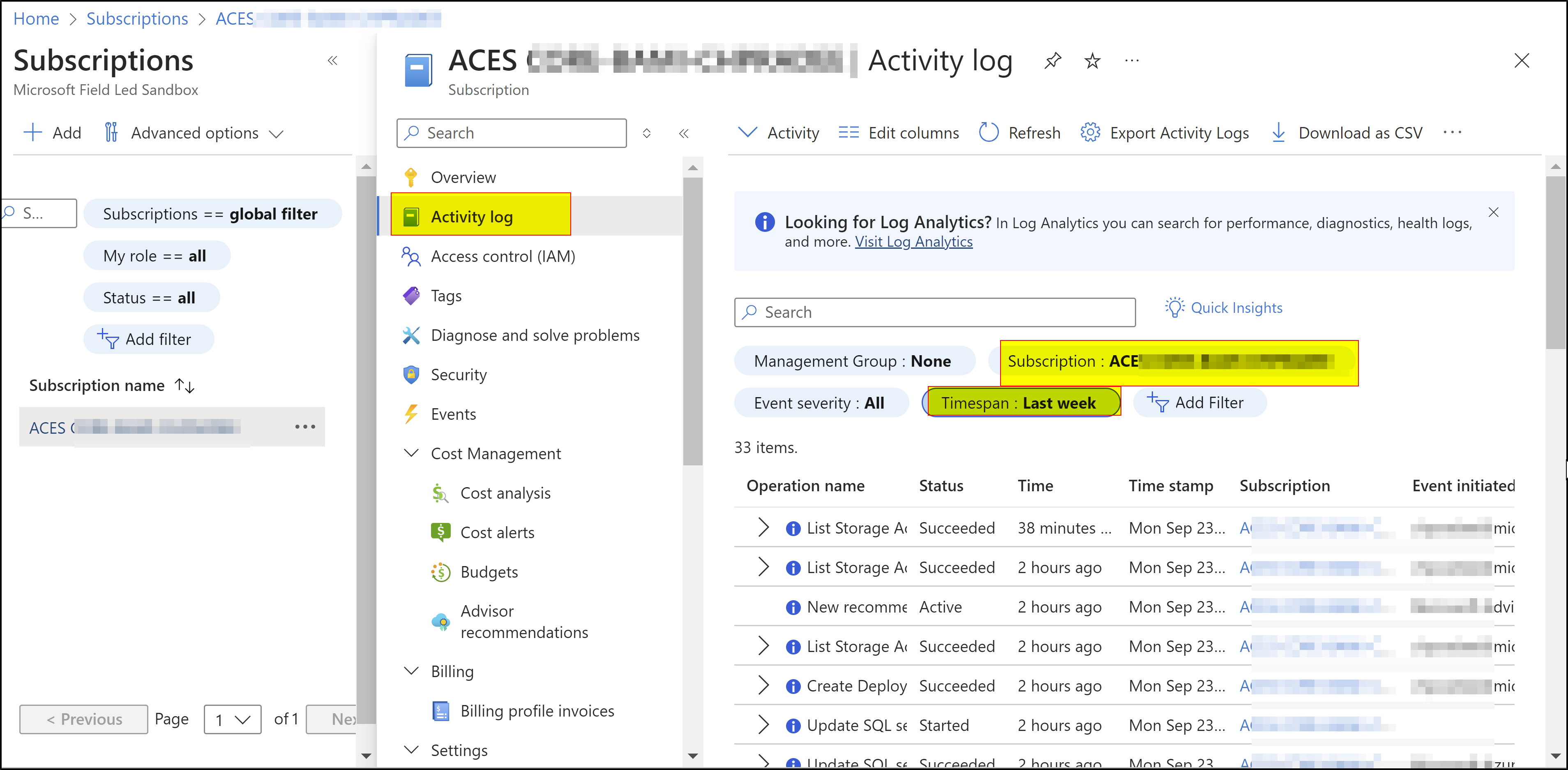Sort by Subscription name column
This screenshot has width=1568, height=770.
tap(112, 386)
